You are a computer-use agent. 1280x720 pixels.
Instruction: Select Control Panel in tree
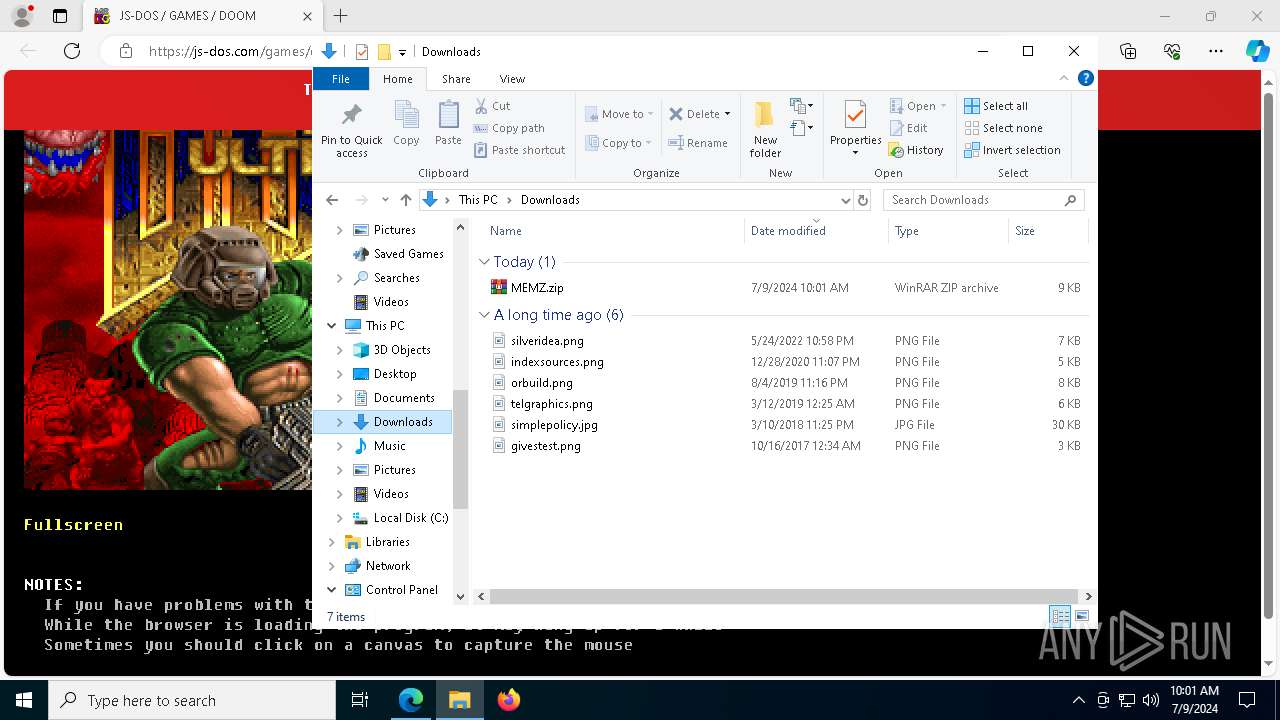[x=401, y=590]
